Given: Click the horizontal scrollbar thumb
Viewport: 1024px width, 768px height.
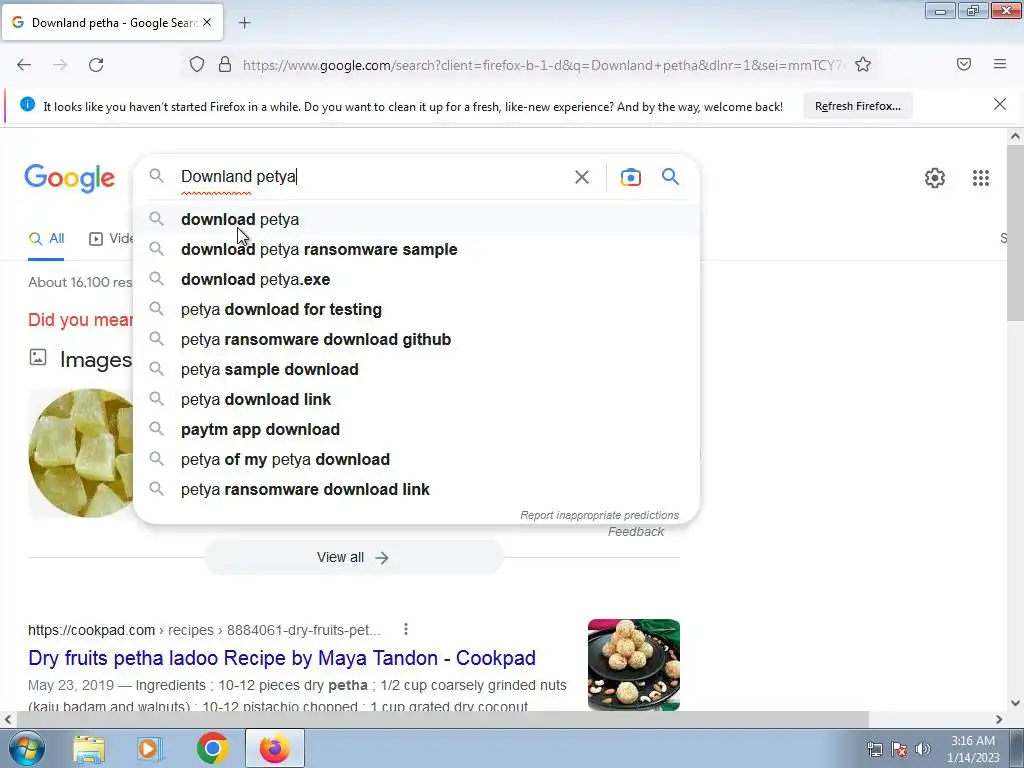Looking at the screenshot, I should pos(442,719).
